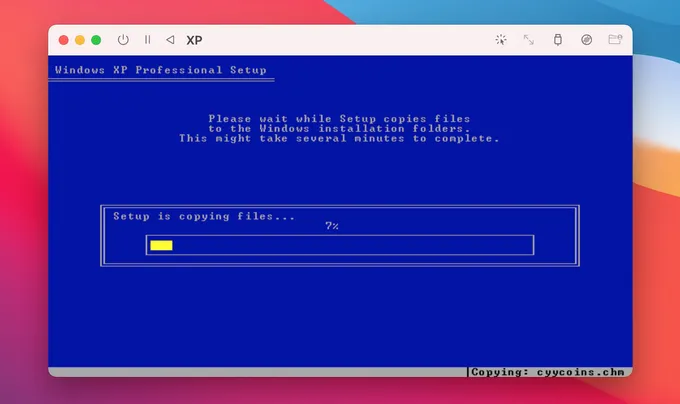Toggle mouse cursor capture icon

pyautogui.click(x=501, y=40)
